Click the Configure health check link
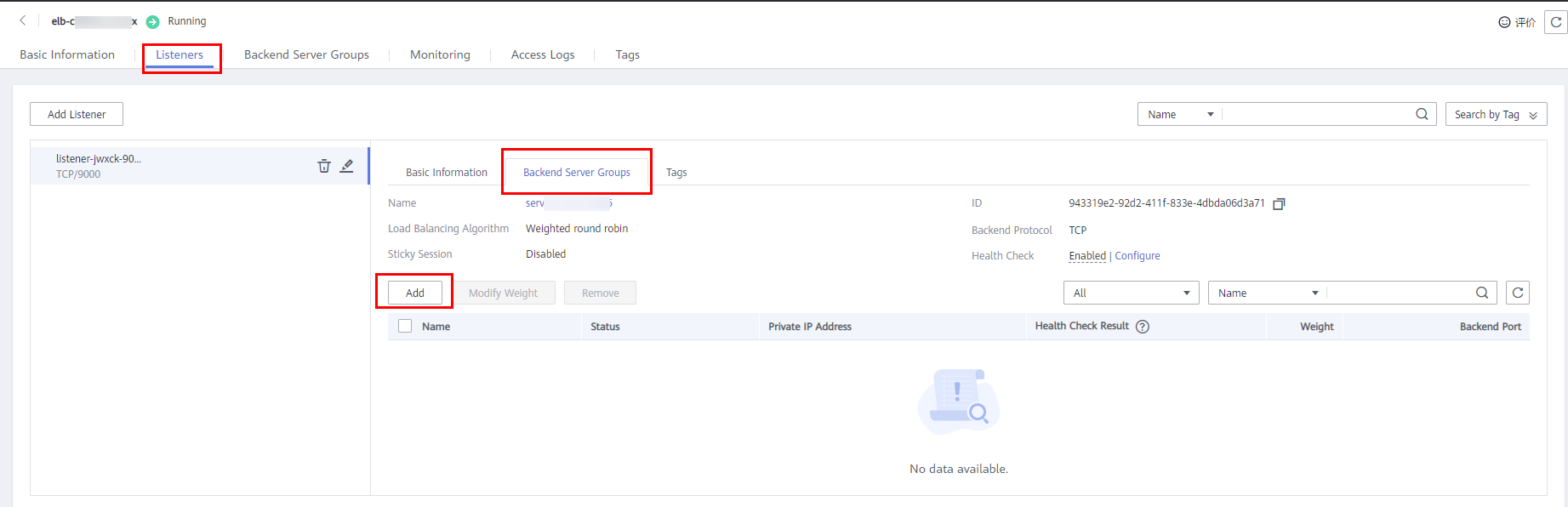This screenshot has width=1568, height=507. pyautogui.click(x=1137, y=256)
